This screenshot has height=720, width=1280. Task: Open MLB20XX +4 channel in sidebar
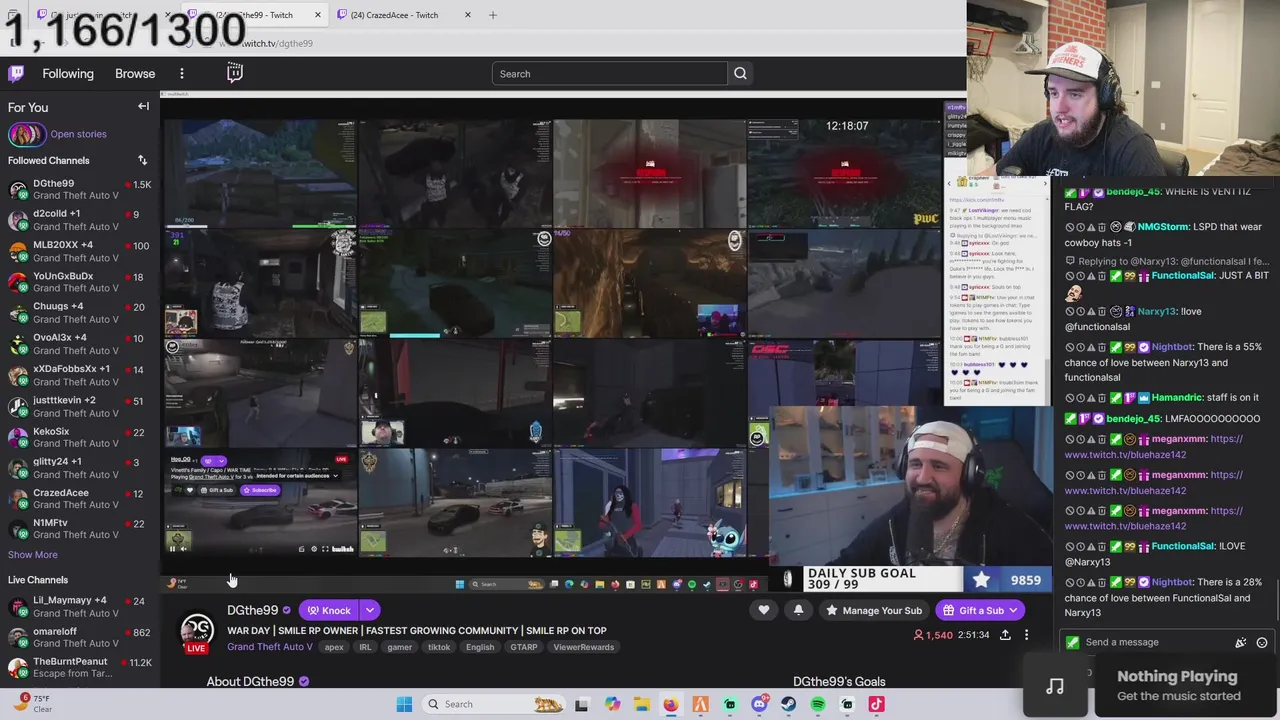80,251
